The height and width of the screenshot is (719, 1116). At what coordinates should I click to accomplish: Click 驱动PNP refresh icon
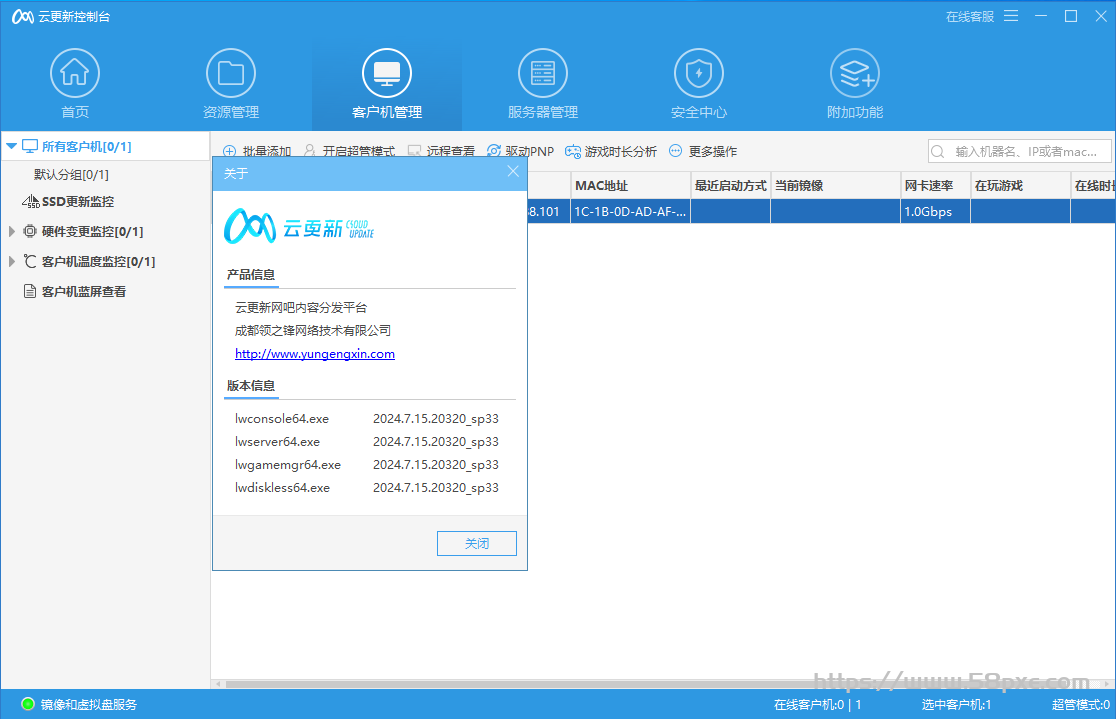tap(494, 151)
